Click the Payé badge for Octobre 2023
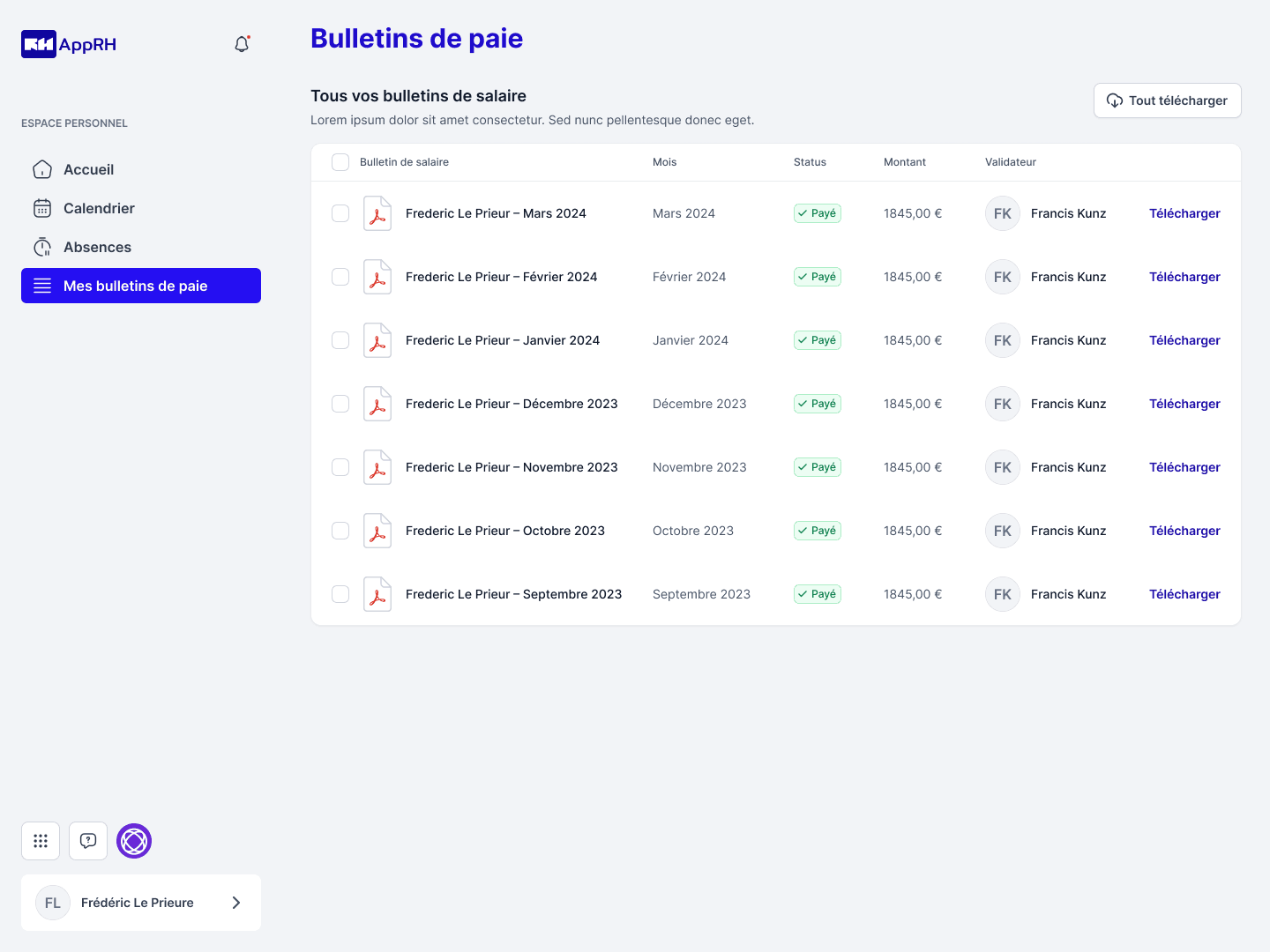This screenshot has height=952, width=1270. point(817,531)
